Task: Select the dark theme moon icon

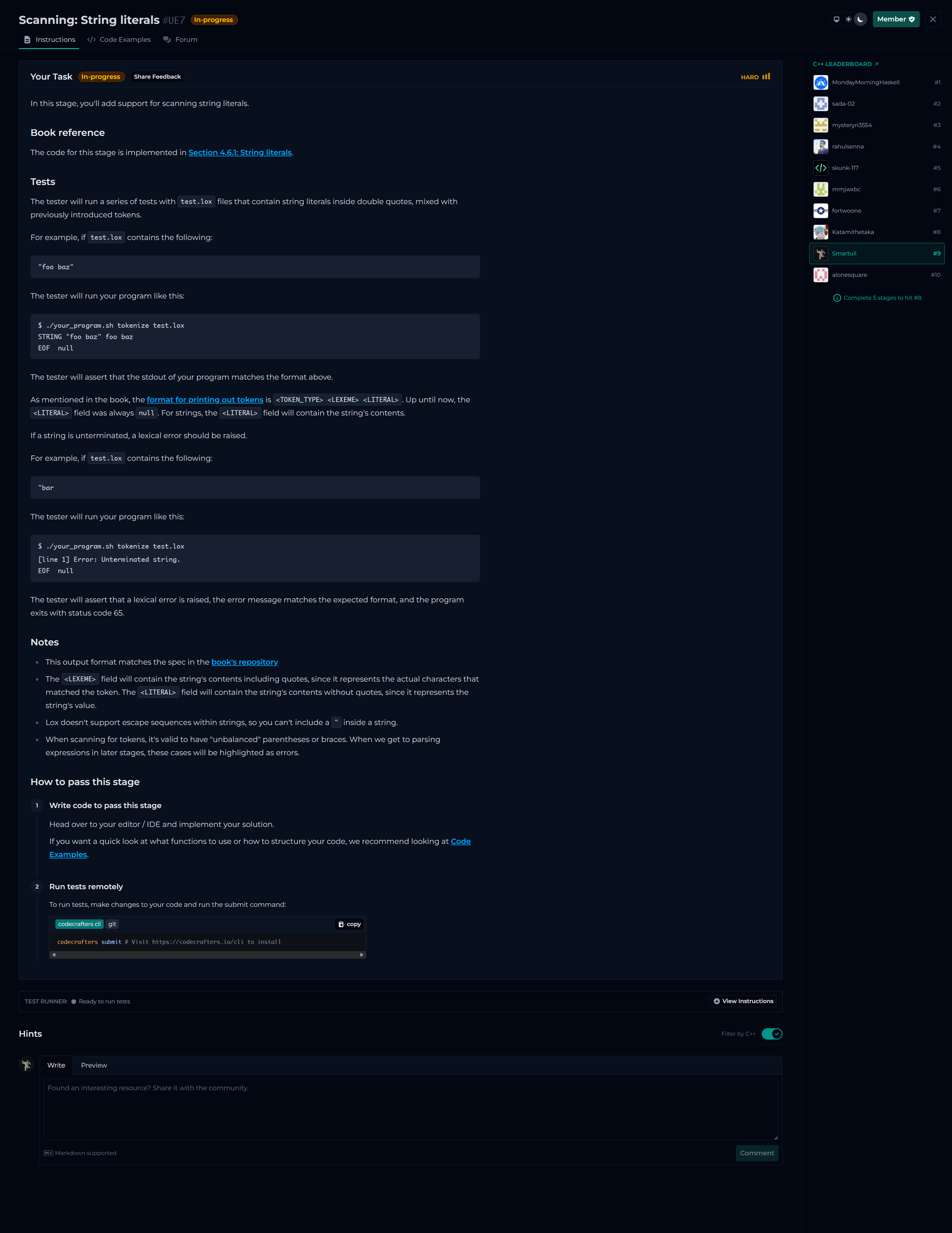Action: [x=860, y=19]
